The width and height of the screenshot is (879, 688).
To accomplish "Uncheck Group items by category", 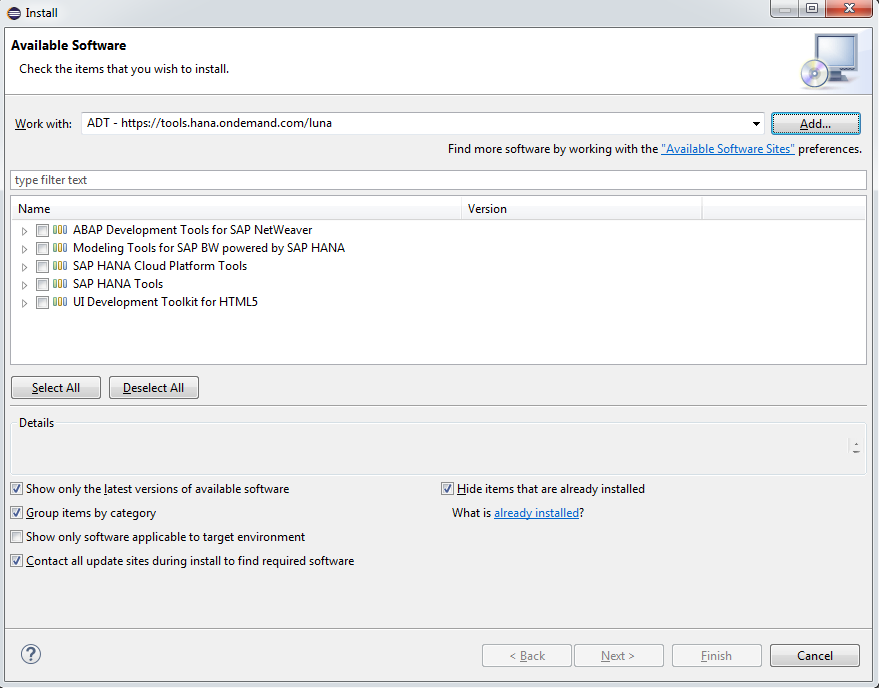I will coord(16,513).
